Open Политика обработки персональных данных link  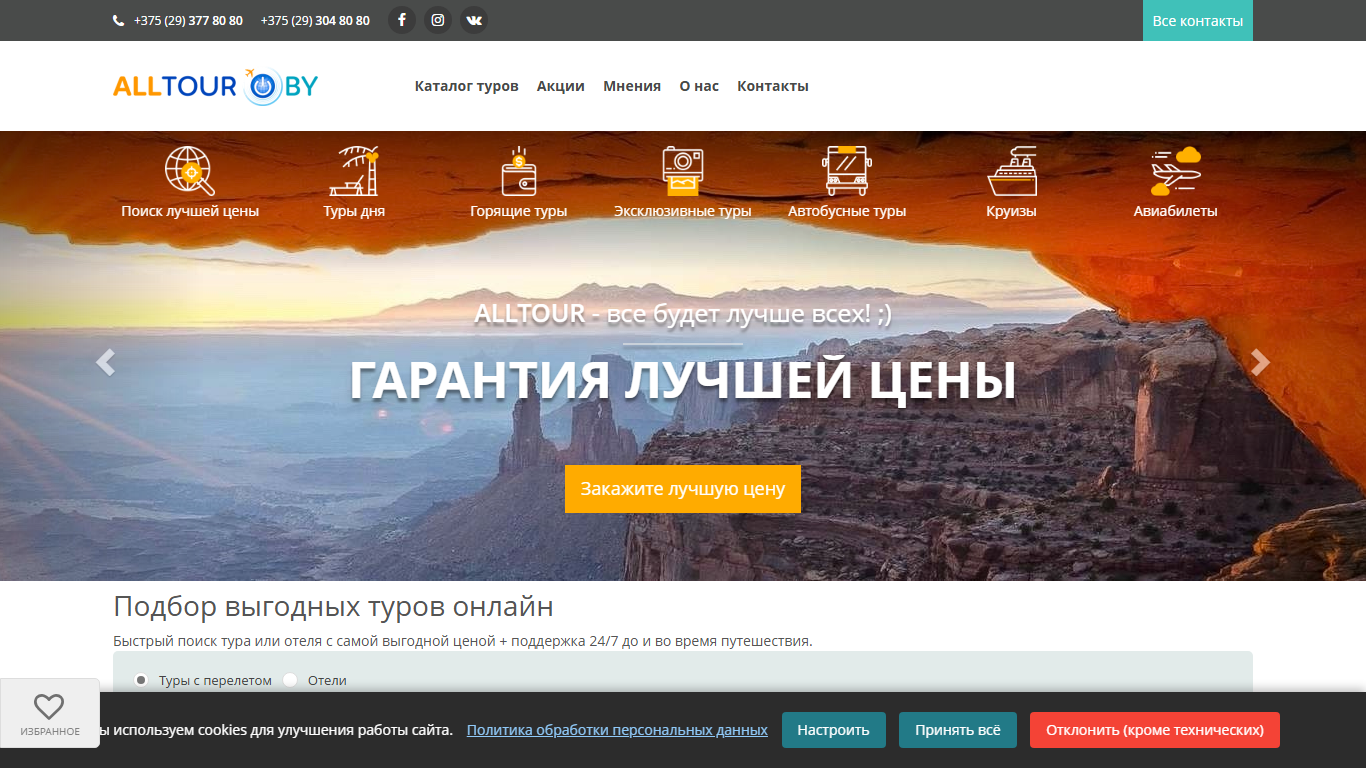pyautogui.click(x=617, y=730)
